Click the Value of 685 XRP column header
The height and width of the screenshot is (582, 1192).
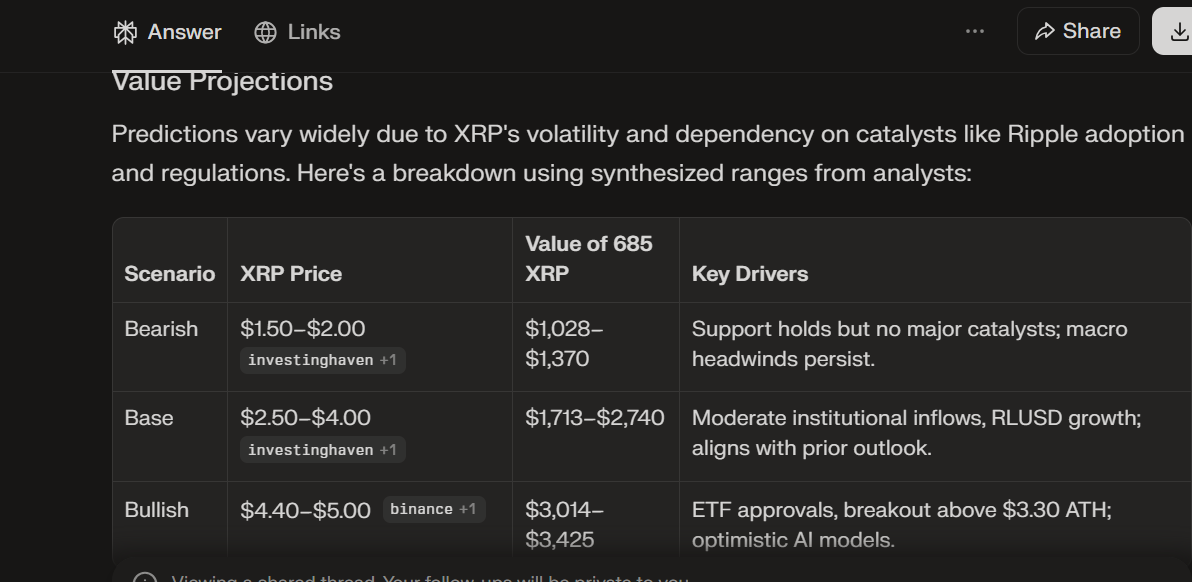coord(587,258)
